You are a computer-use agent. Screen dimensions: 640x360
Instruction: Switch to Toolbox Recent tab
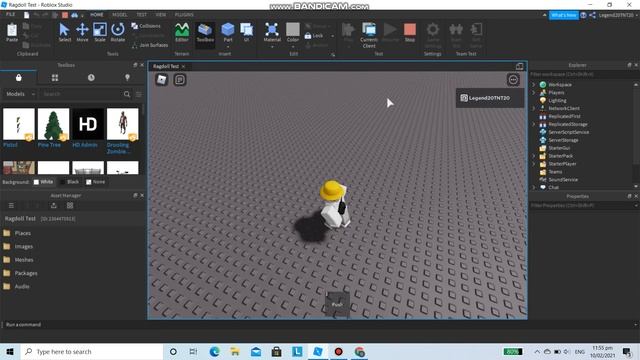[x=91, y=78]
